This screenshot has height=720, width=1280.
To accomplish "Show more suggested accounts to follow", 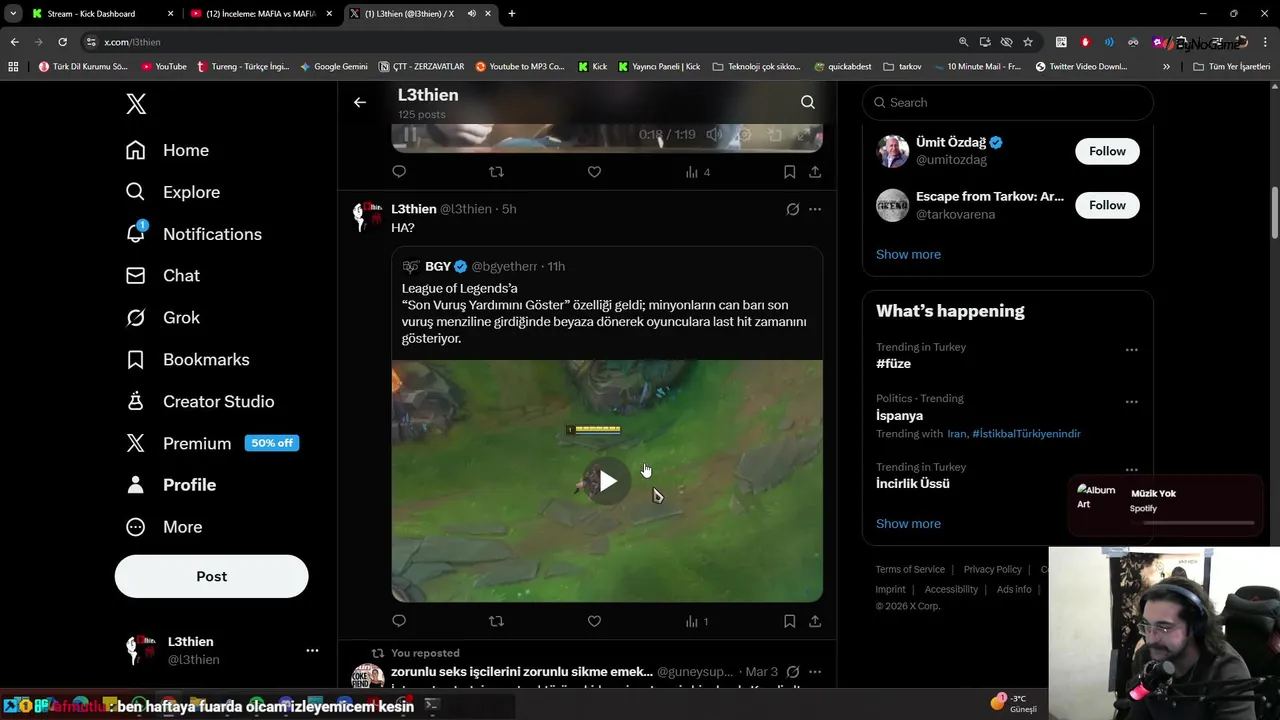I will (908, 254).
